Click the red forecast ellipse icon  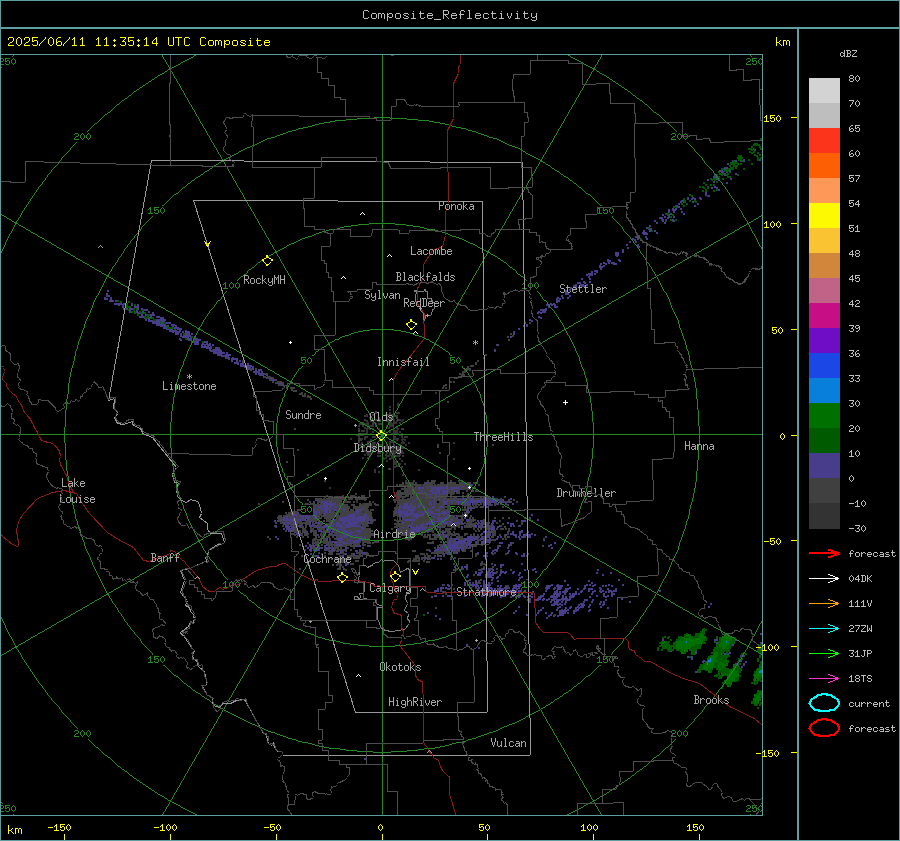tap(824, 728)
